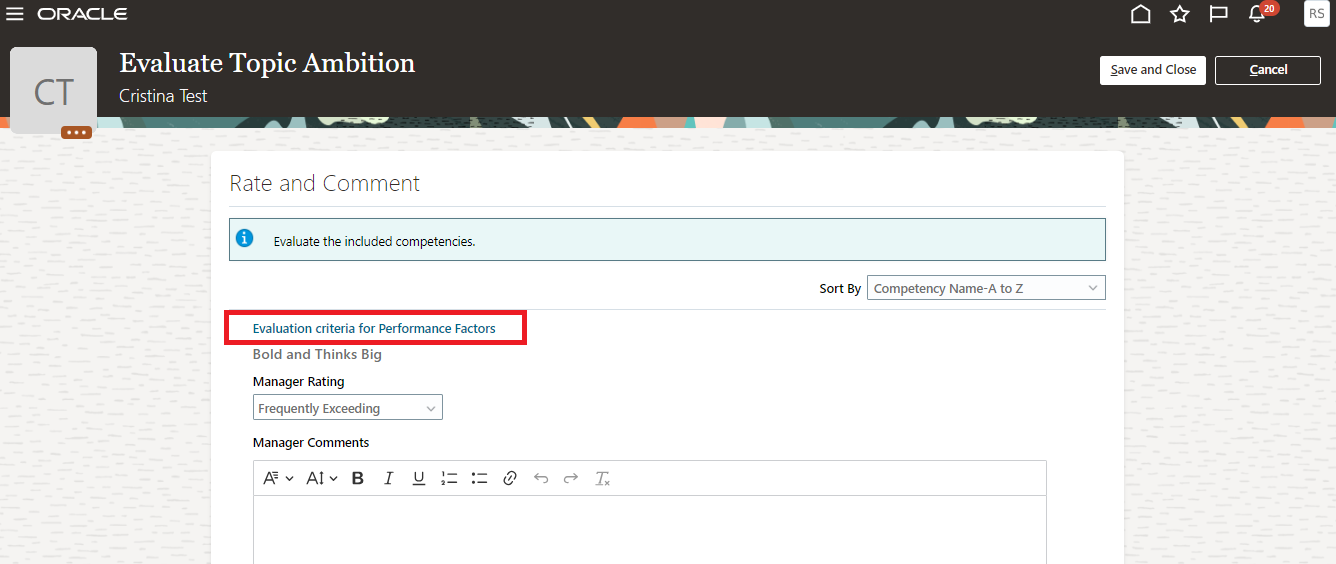Click the CT avatar thumbnail

53,91
